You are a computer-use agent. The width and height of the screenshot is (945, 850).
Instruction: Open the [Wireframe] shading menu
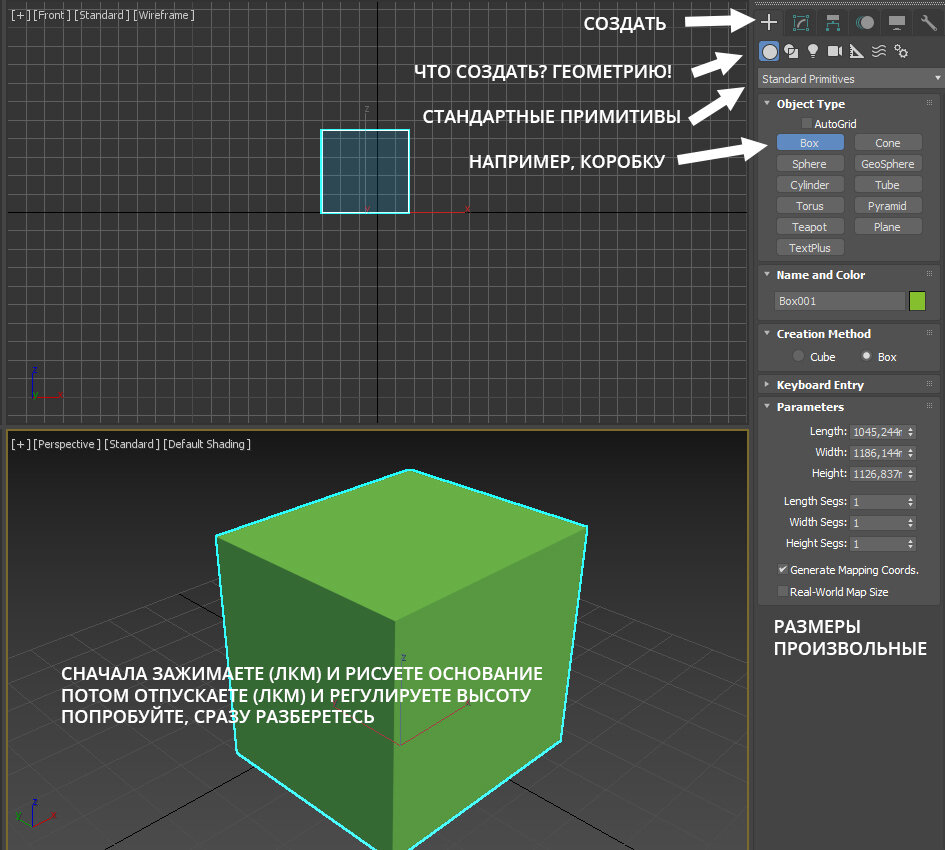tap(164, 15)
